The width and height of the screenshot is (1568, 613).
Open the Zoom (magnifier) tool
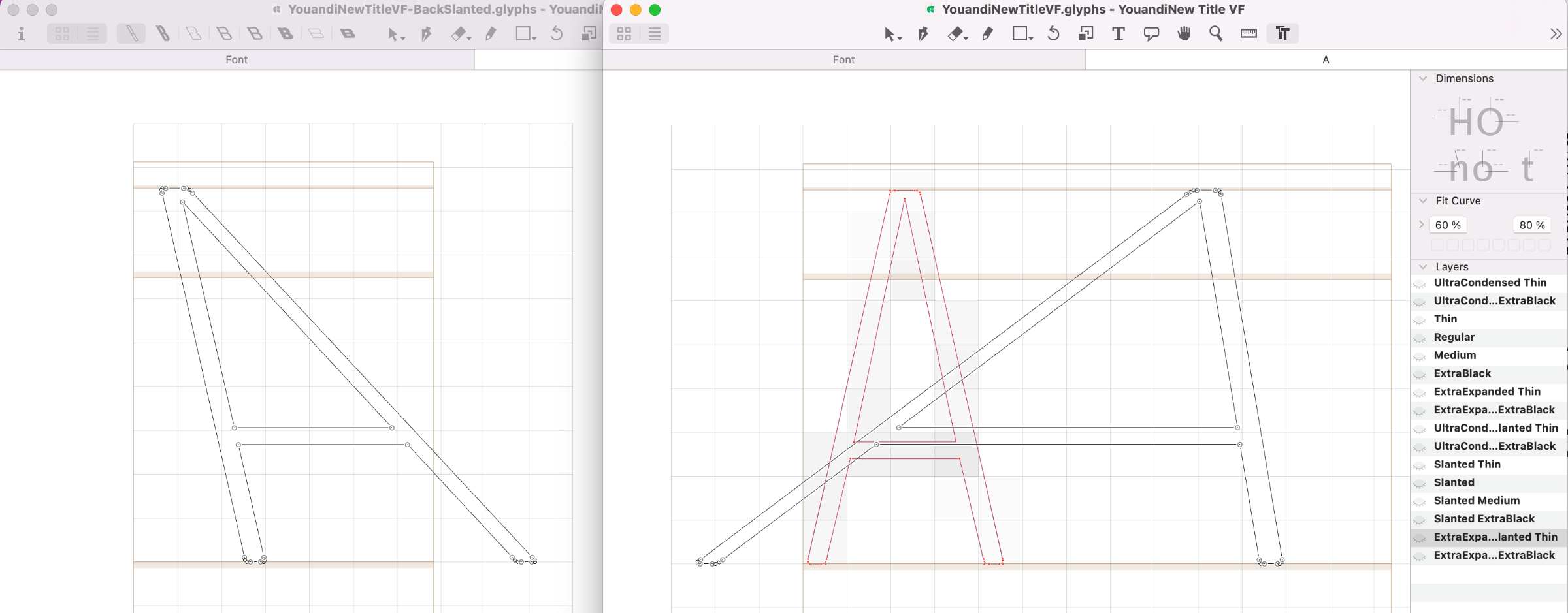pyautogui.click(x=1216, y=33)
